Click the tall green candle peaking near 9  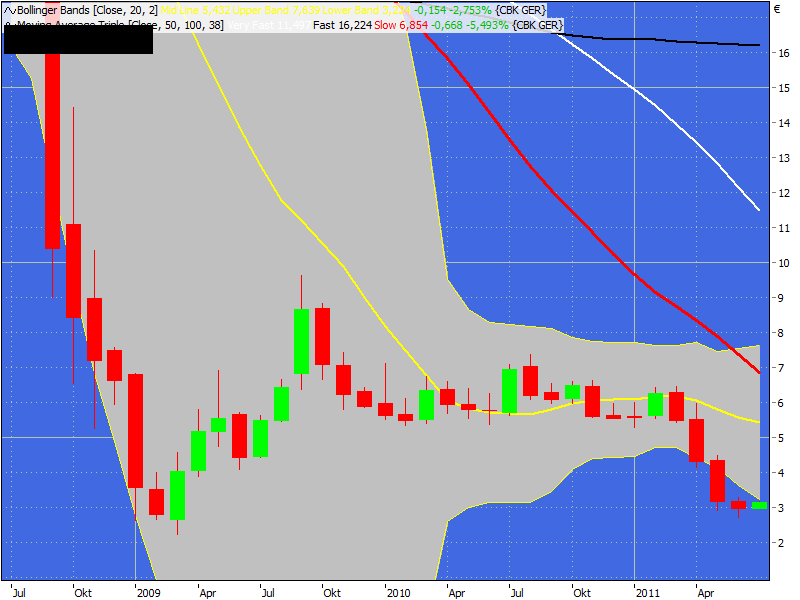(302, 341)
